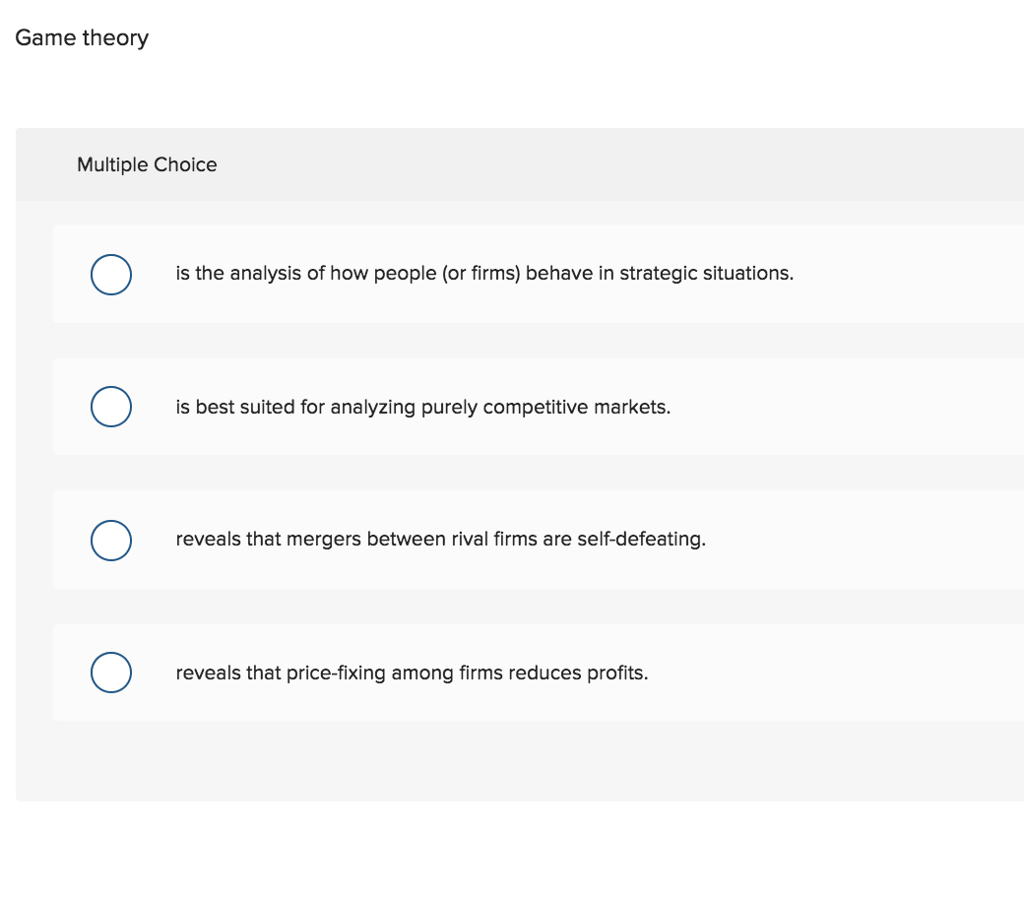Viewport: 1024px width, 898px height.
Task: Click the white area below the answer options
Action: point(512,850)
